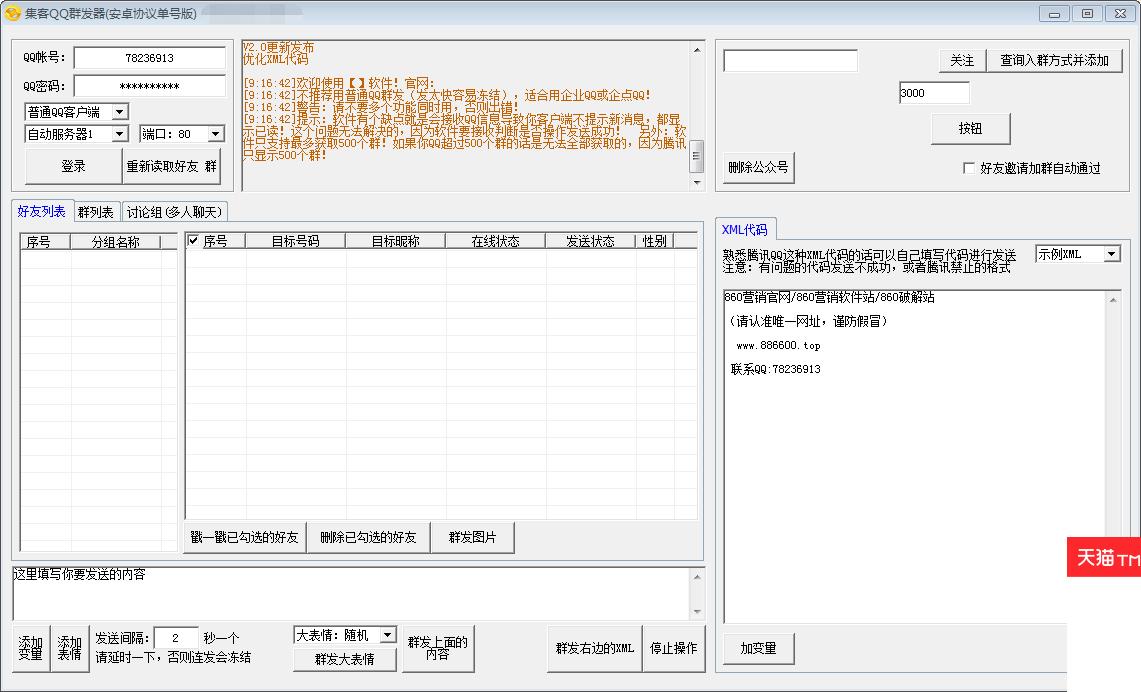Click the 集客QQ群发器 title bar icon
Screen dimensions: 1141x692
[x=11, y=13]
